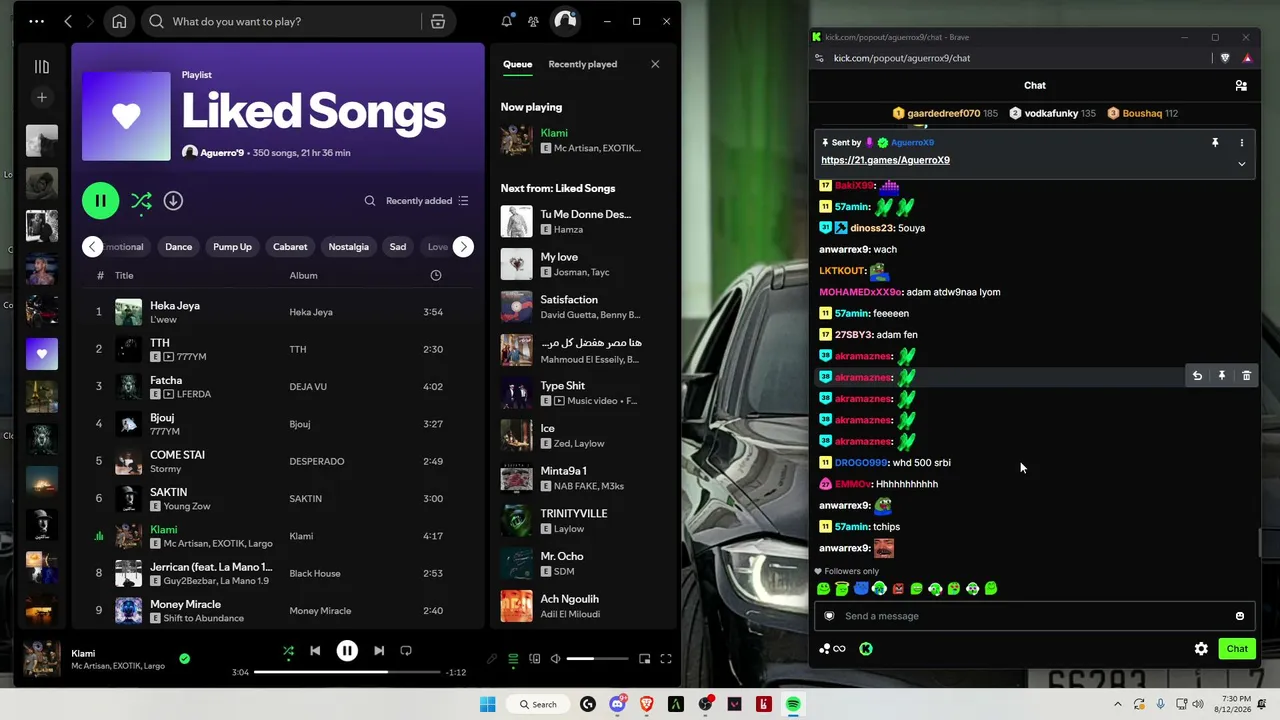Open Heka Jeya album link
Viewport: 1280px width, 720px height.
311,312
